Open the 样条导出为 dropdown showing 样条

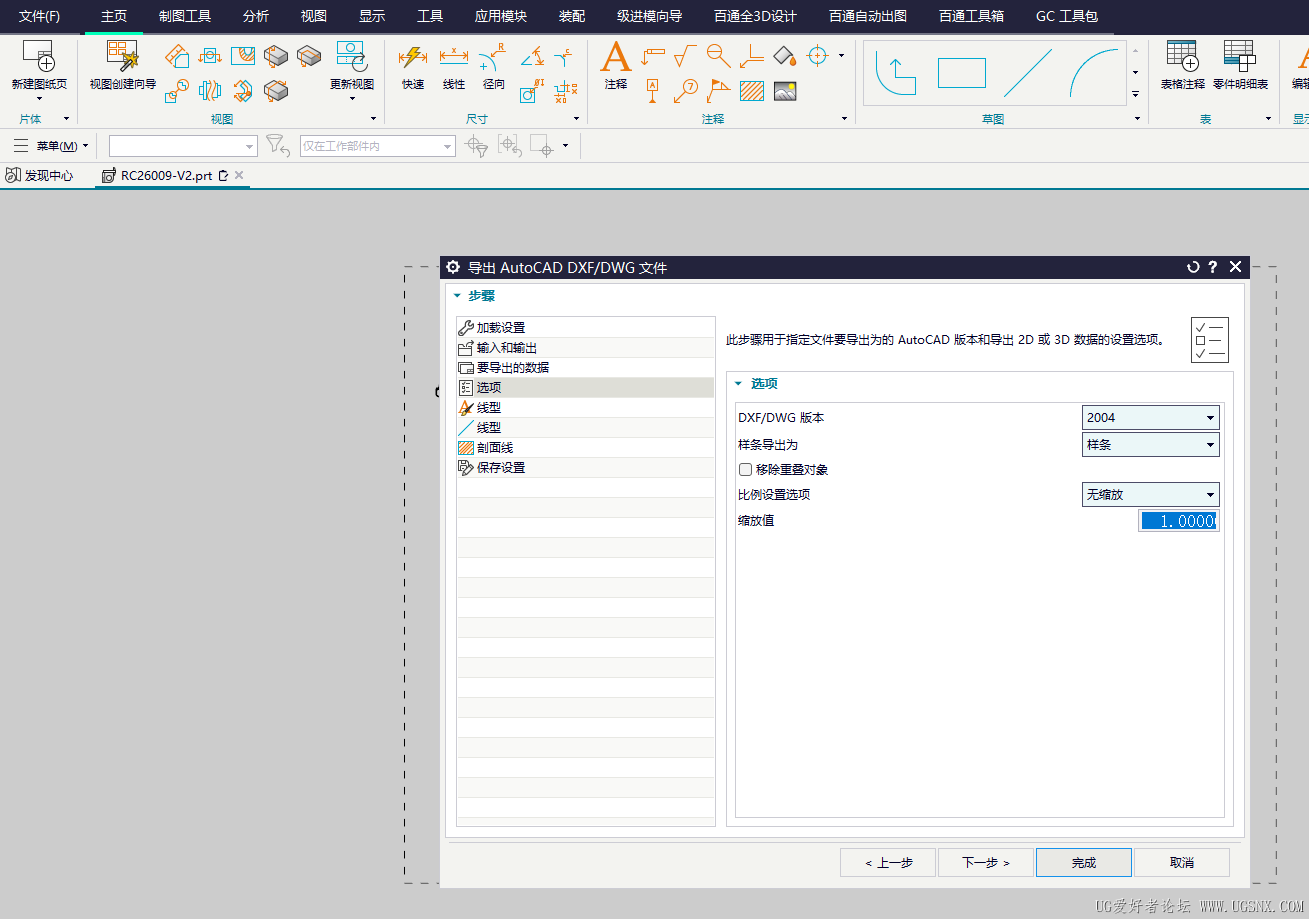(1151, 445)
